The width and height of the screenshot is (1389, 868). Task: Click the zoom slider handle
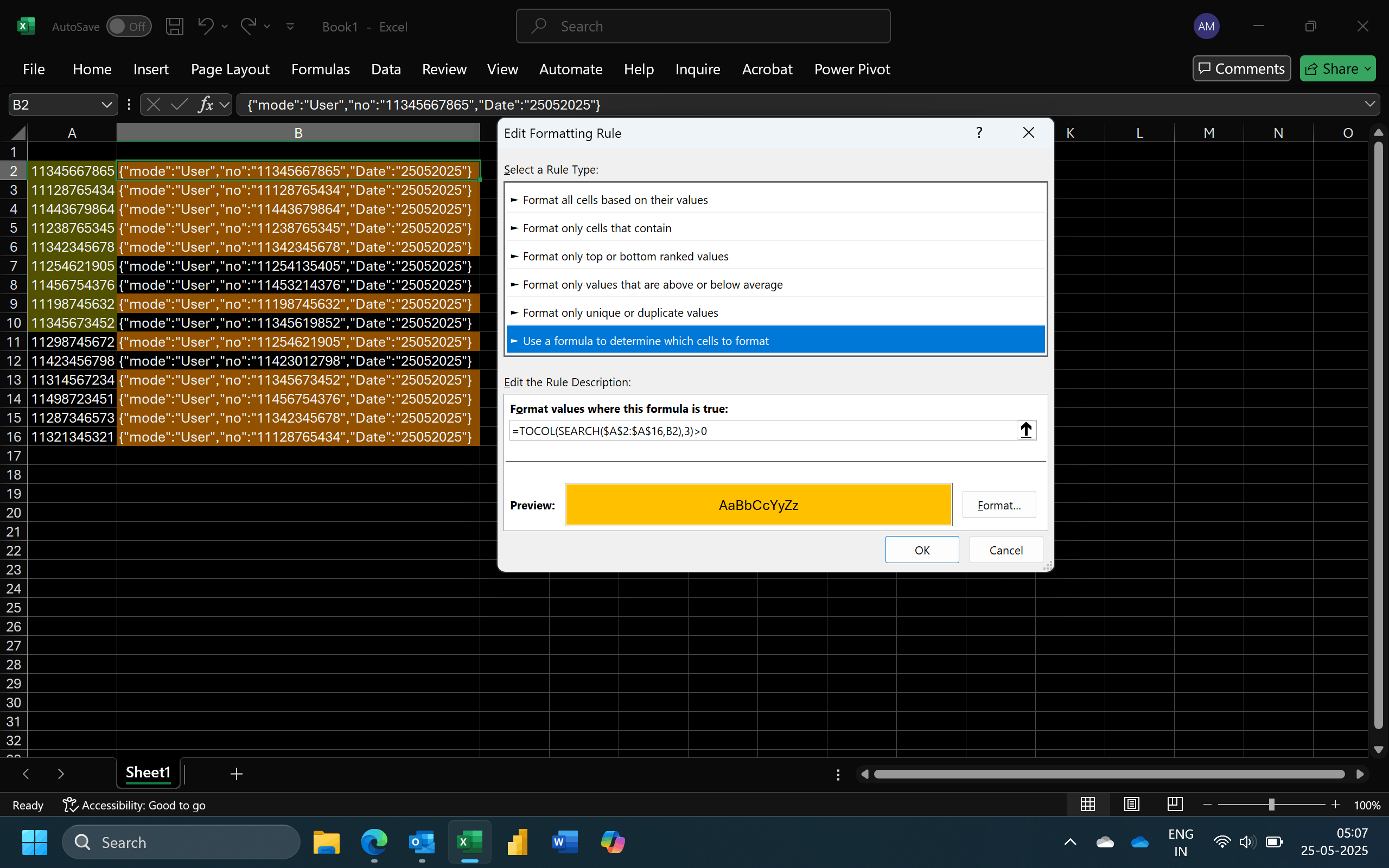tap(1271, 805)
